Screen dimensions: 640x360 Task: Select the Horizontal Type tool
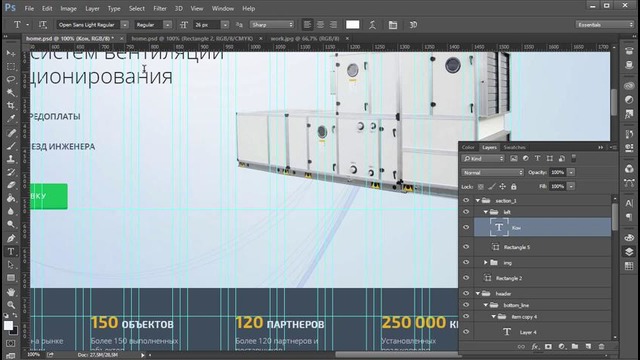[x=11, y=251]
